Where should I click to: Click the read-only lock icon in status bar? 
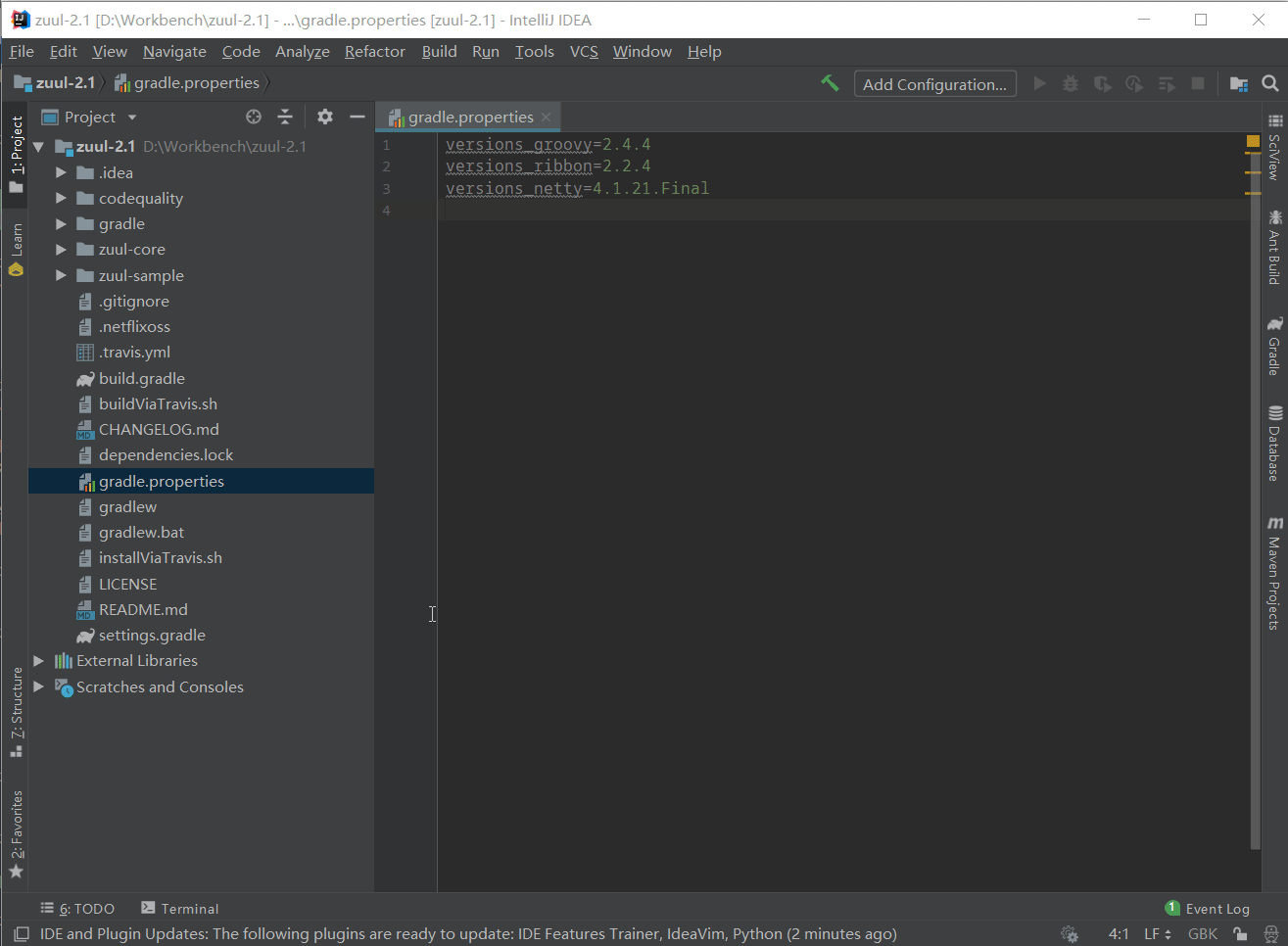(x=1240, y=933)
